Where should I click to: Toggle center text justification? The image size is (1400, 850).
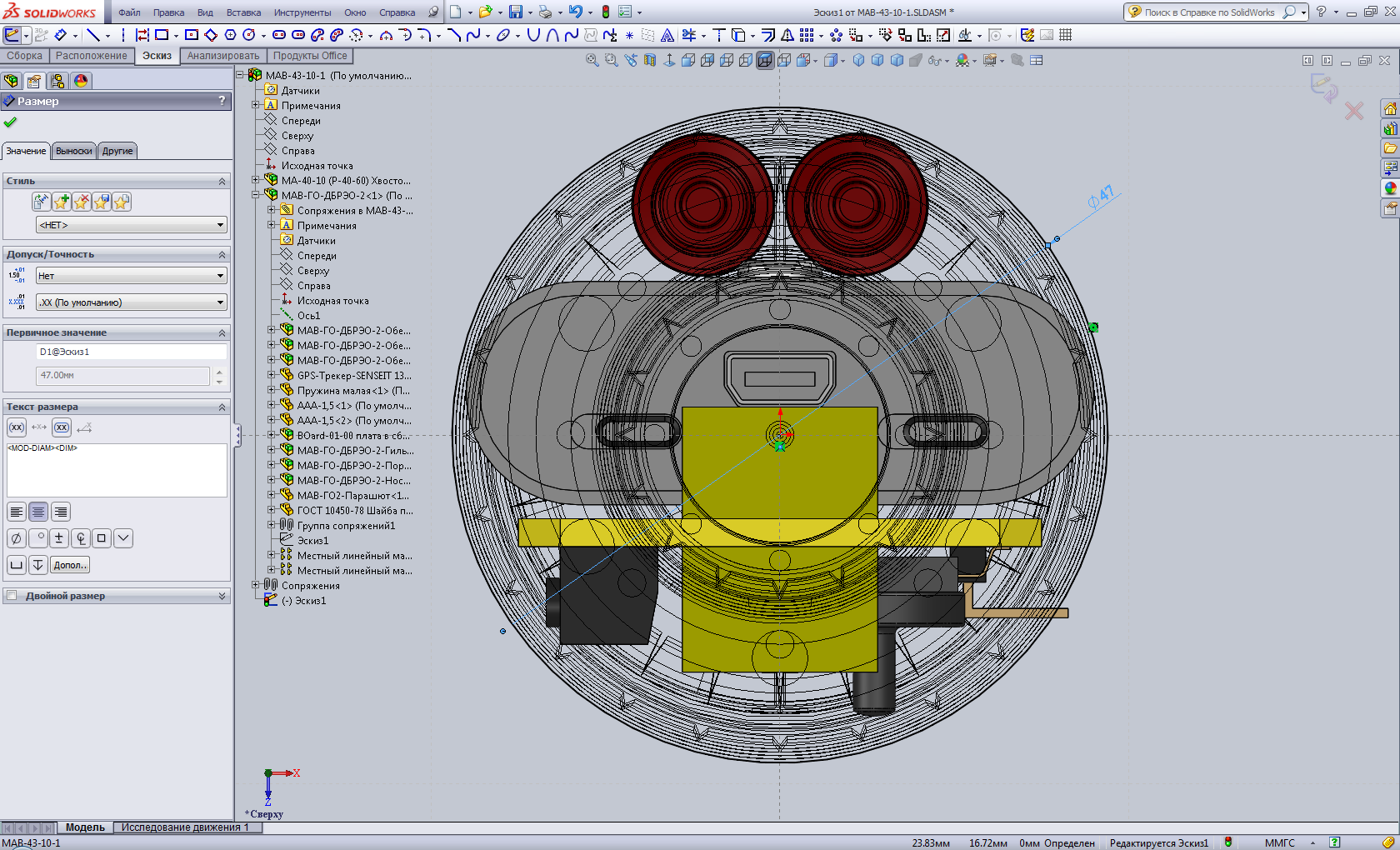tap(38, 512)
